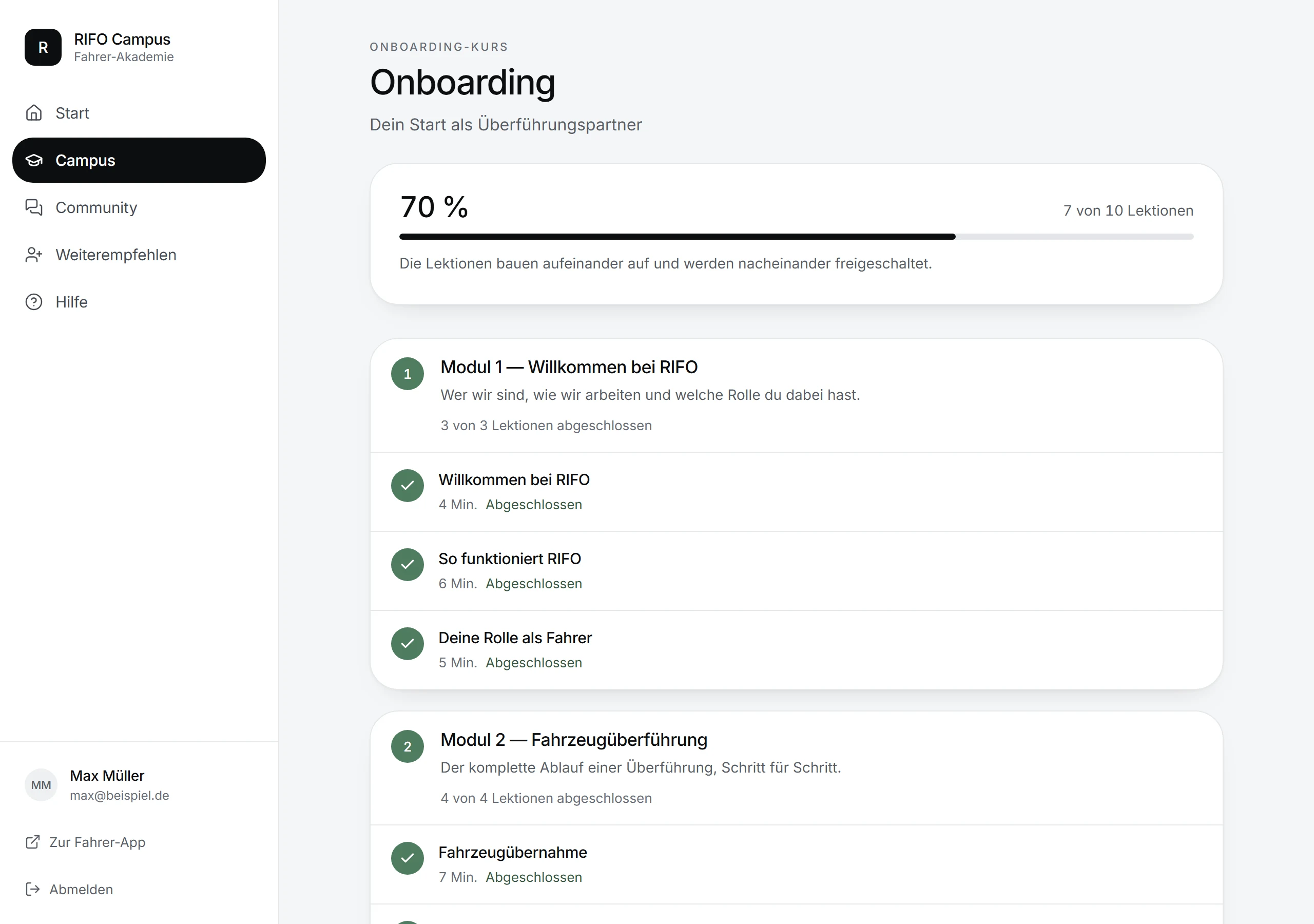Click Abgeschlossen status under So funktioniert RIFO
Screen dimensions: 1314x924
[x=534, y=583]
